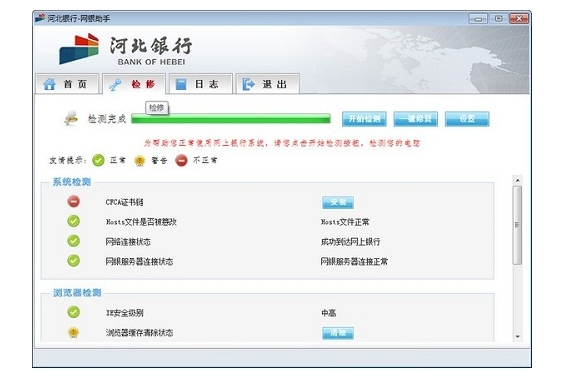
Task: Click Hosts文件是否被篡改 item text
Action: tap(141, 222)
